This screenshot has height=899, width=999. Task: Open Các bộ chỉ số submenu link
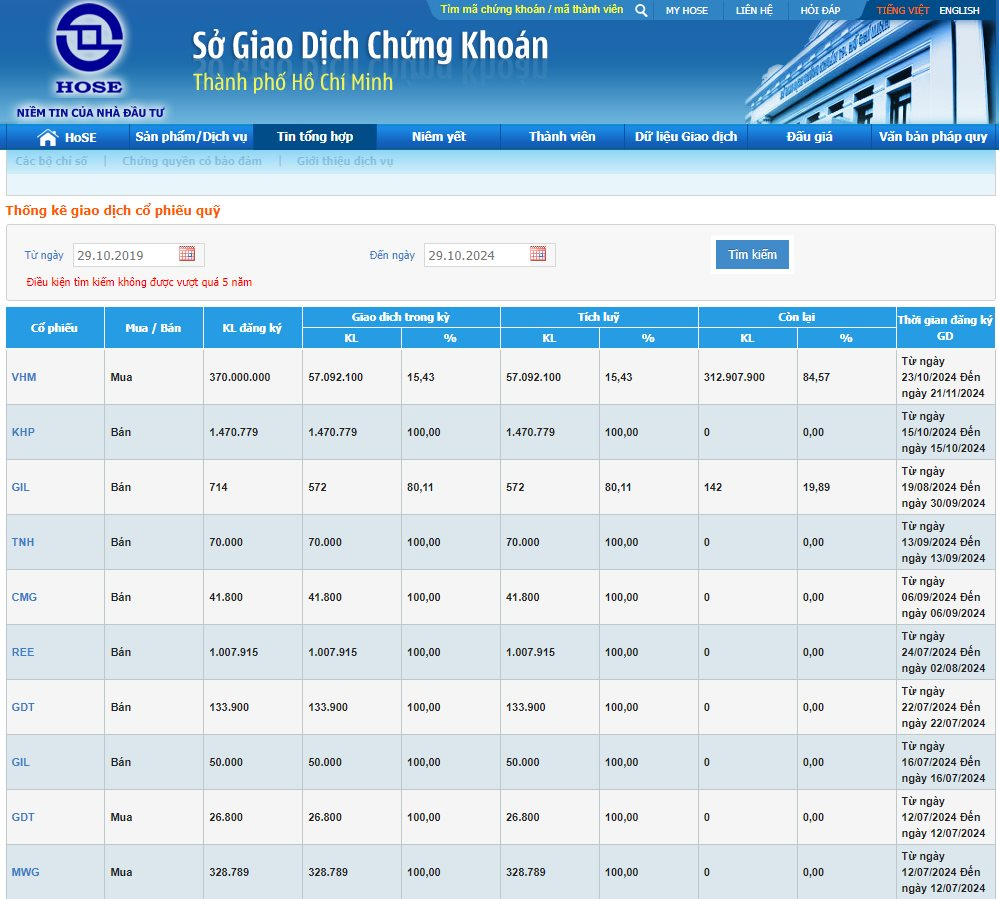coord(52,161)
